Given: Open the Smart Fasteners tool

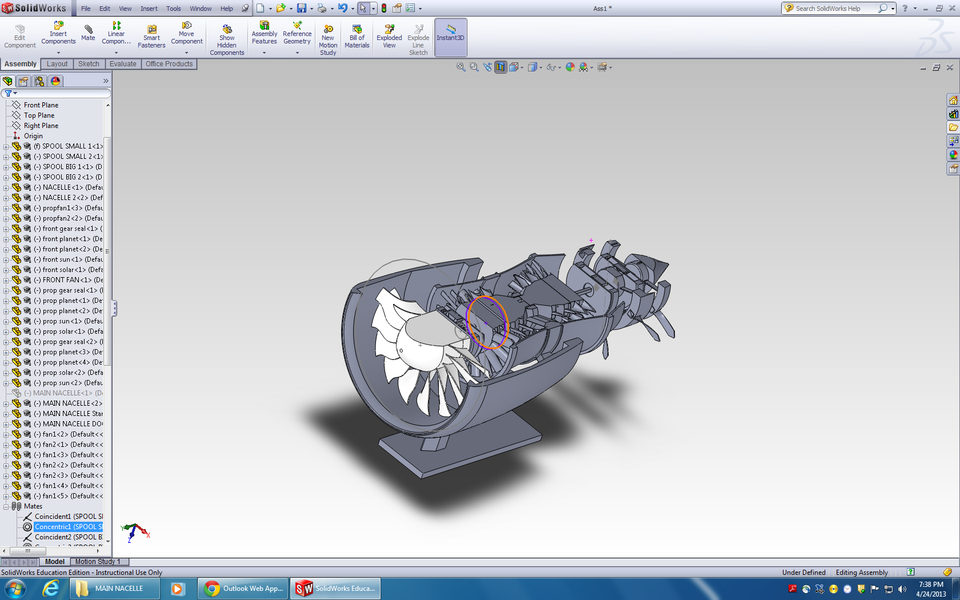Looking at the screenshot, I should coord(151,36).
